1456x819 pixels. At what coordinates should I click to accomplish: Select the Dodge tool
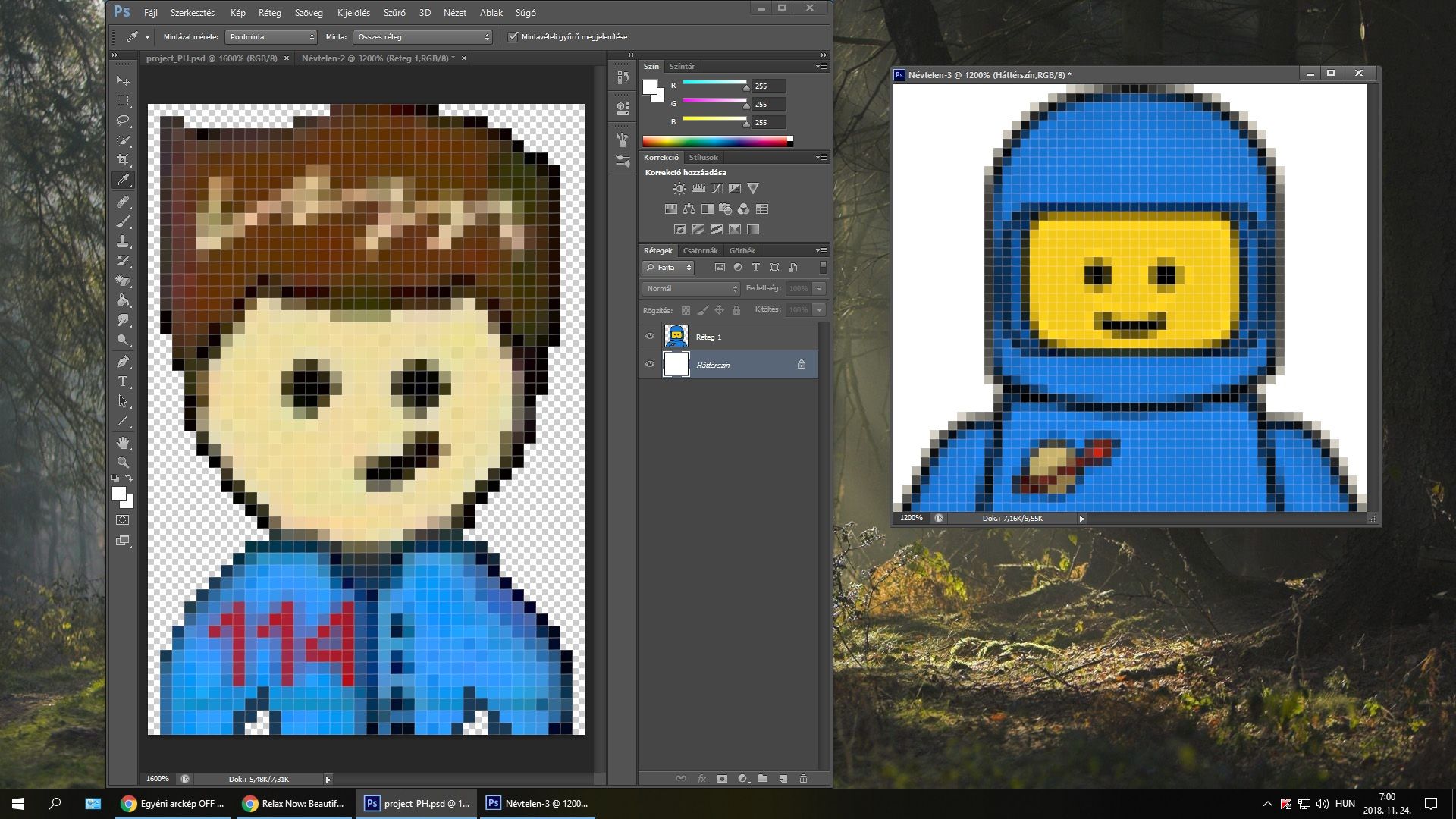123,340
